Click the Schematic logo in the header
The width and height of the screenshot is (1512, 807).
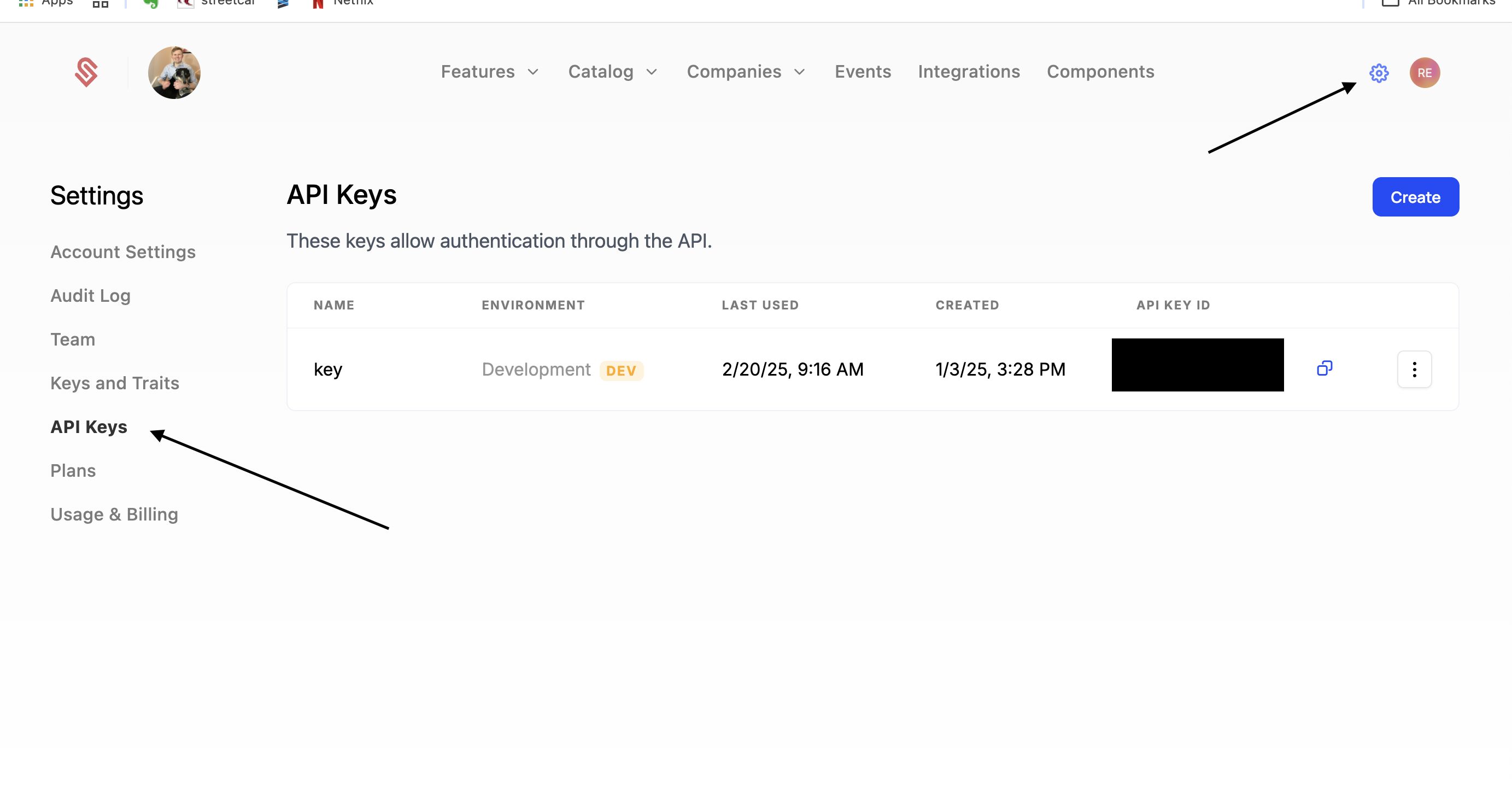87,72
